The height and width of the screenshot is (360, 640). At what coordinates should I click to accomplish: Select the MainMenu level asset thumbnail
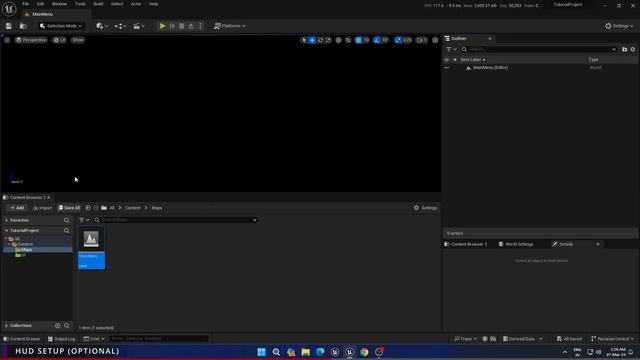[x=91, y=248]
